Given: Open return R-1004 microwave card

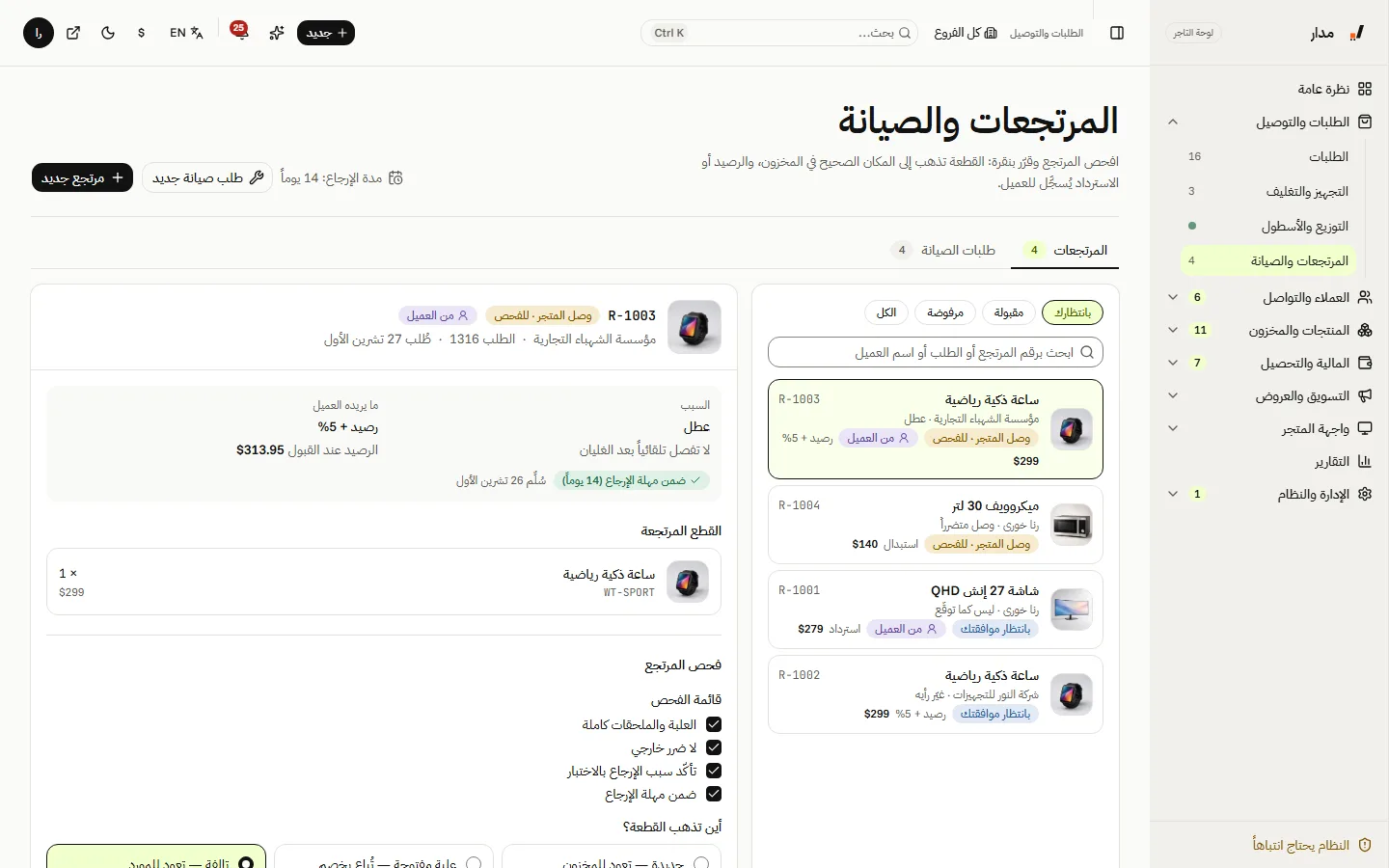Looking at the screenshot, I should (x=936, y=525).
